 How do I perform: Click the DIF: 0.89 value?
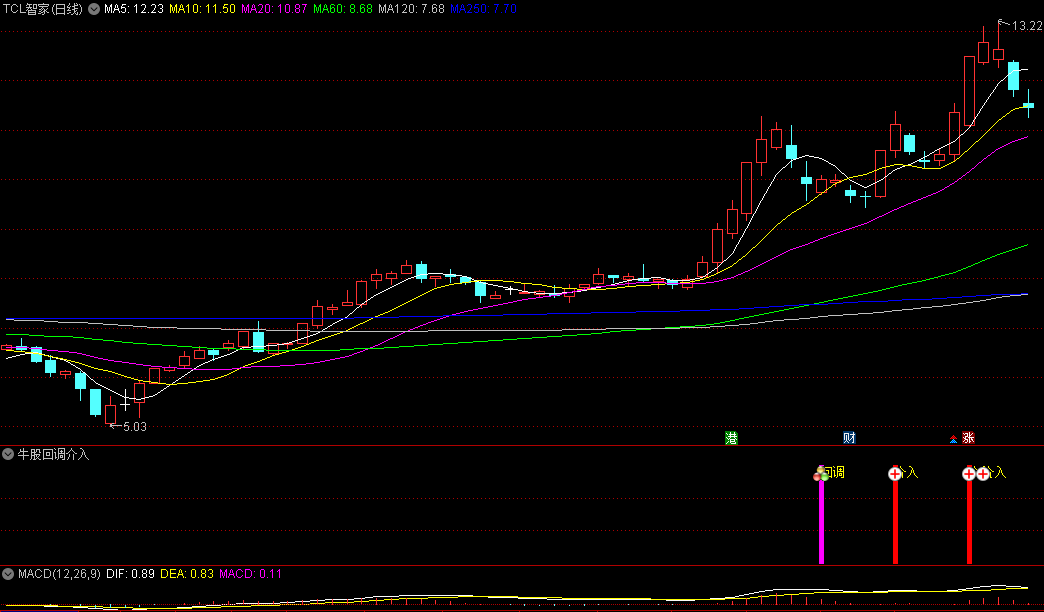point(130,573)
